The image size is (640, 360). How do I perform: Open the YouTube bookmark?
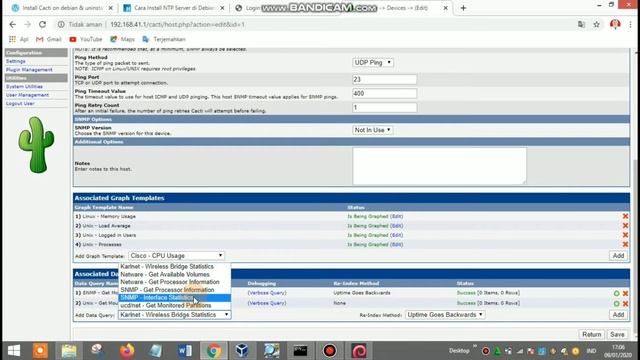[86, 39]
